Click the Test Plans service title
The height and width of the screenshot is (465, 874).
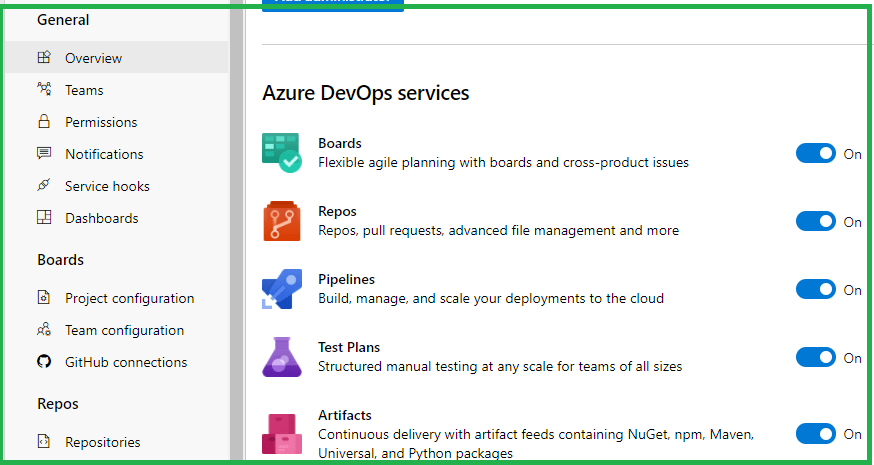349,347
